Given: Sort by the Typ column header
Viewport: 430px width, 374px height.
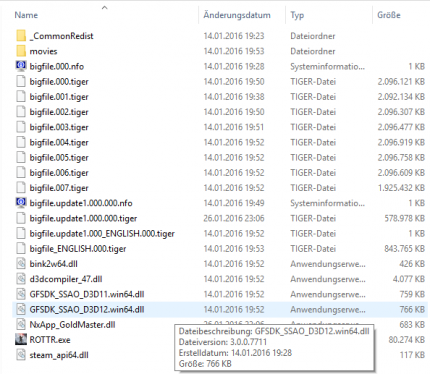Looking at the screenshot, I should point(297,15).
